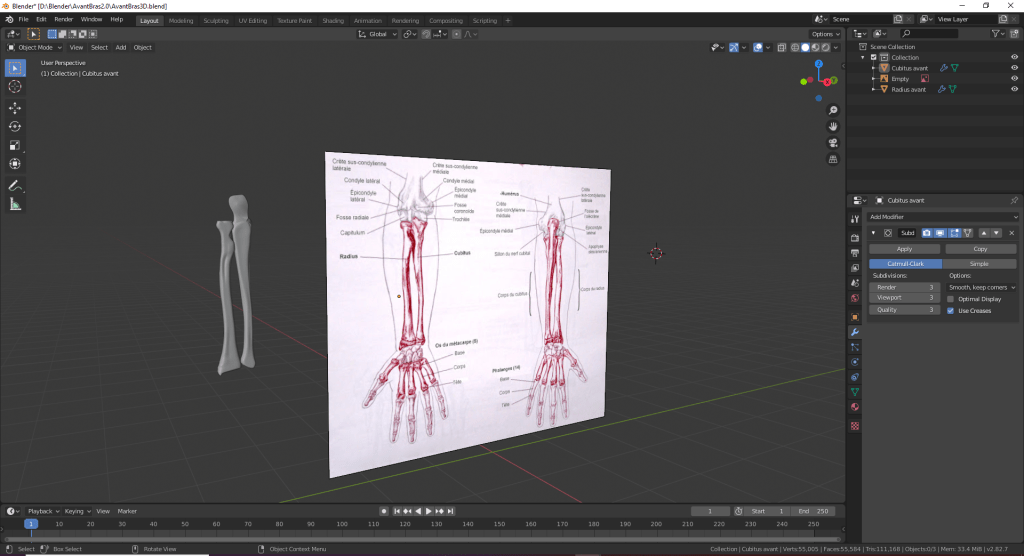Choose the Rotate tool

(x=15, y=126)
